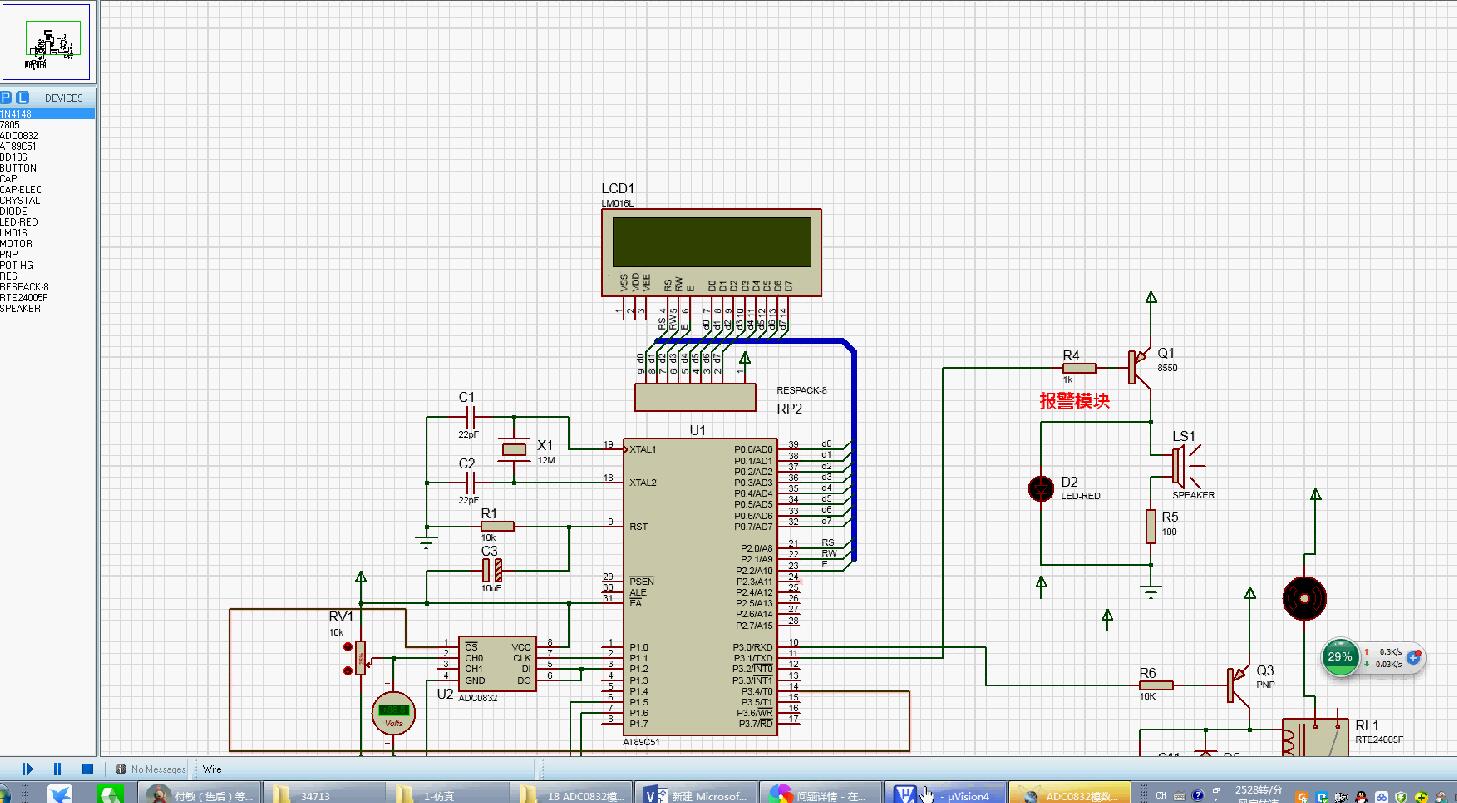Viewport: 1457px width, 803px height.
Task: Select AT89C51 in the device list
Action: pos(19,146)
